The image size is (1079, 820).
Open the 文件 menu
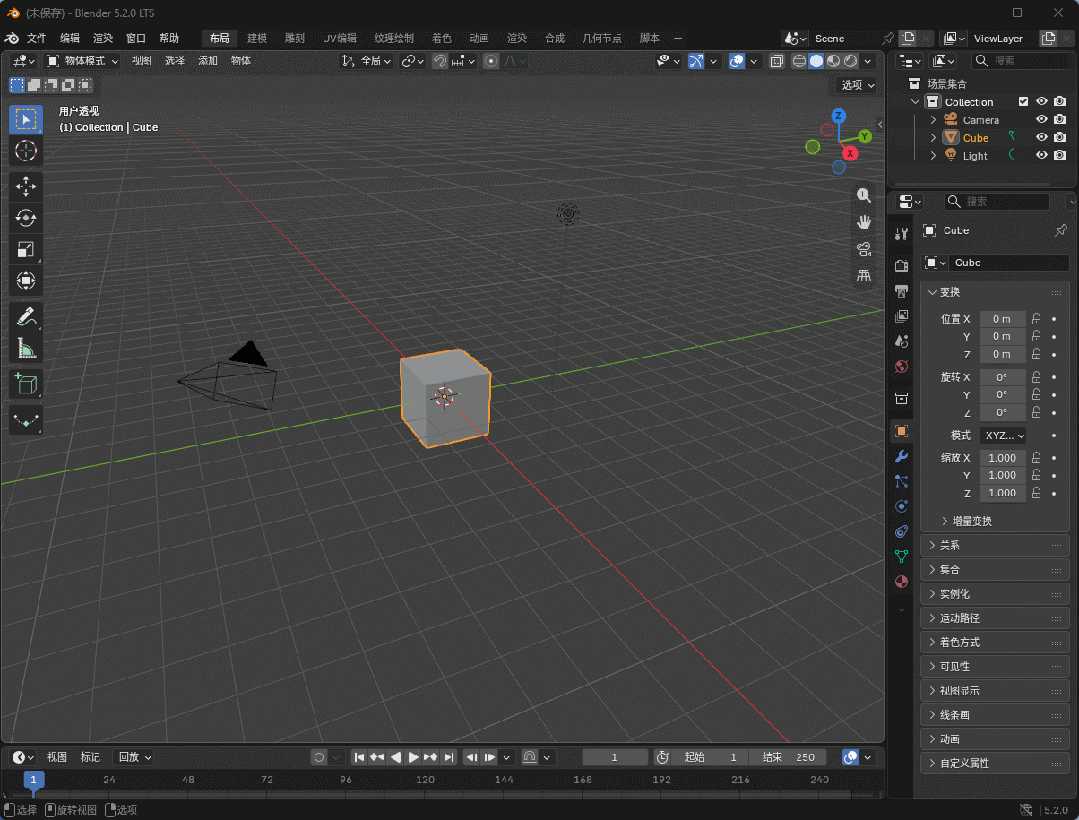tap(36, 39)
